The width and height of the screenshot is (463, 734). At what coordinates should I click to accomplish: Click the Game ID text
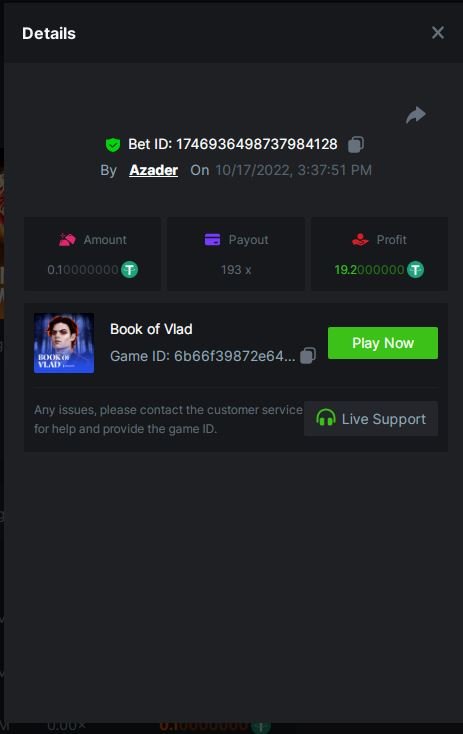[x=203, y=356]
